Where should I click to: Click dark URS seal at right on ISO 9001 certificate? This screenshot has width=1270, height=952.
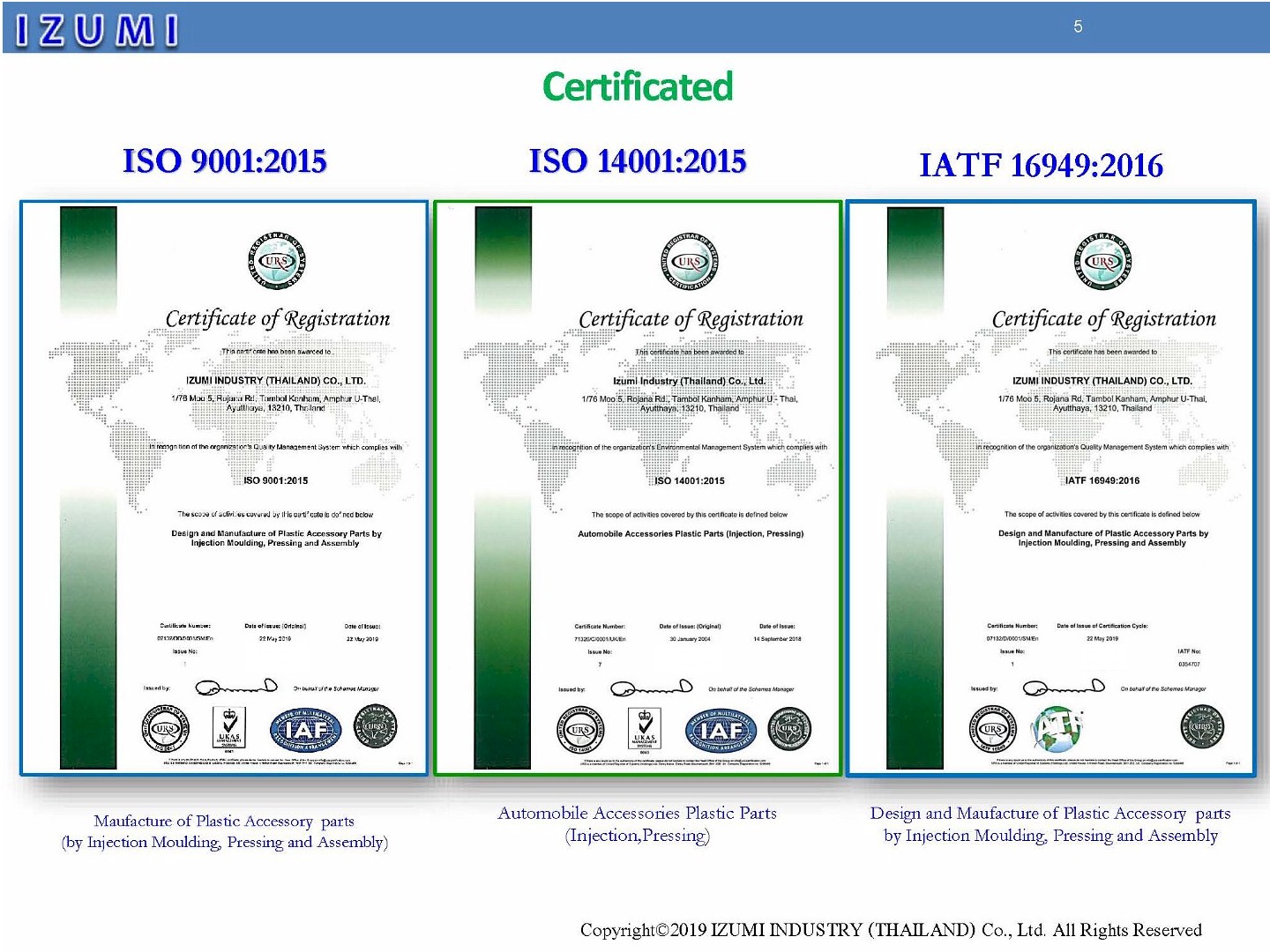point(376,728)
